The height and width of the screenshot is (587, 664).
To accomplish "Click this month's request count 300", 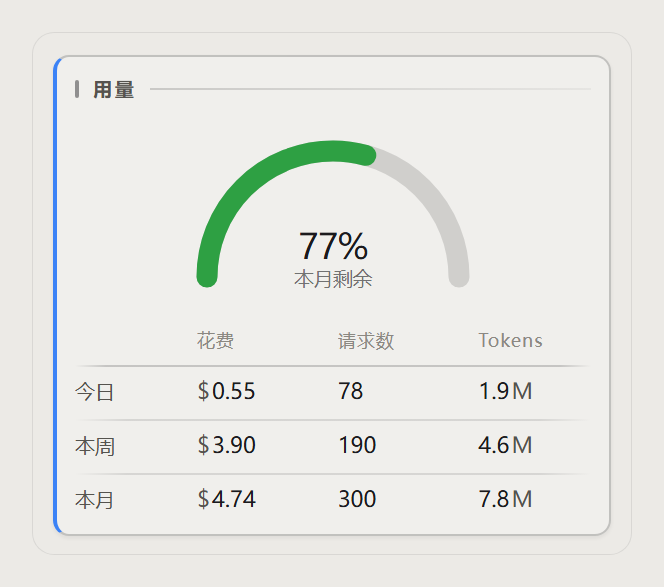I will pyautogui.click(x=357, y=498).
